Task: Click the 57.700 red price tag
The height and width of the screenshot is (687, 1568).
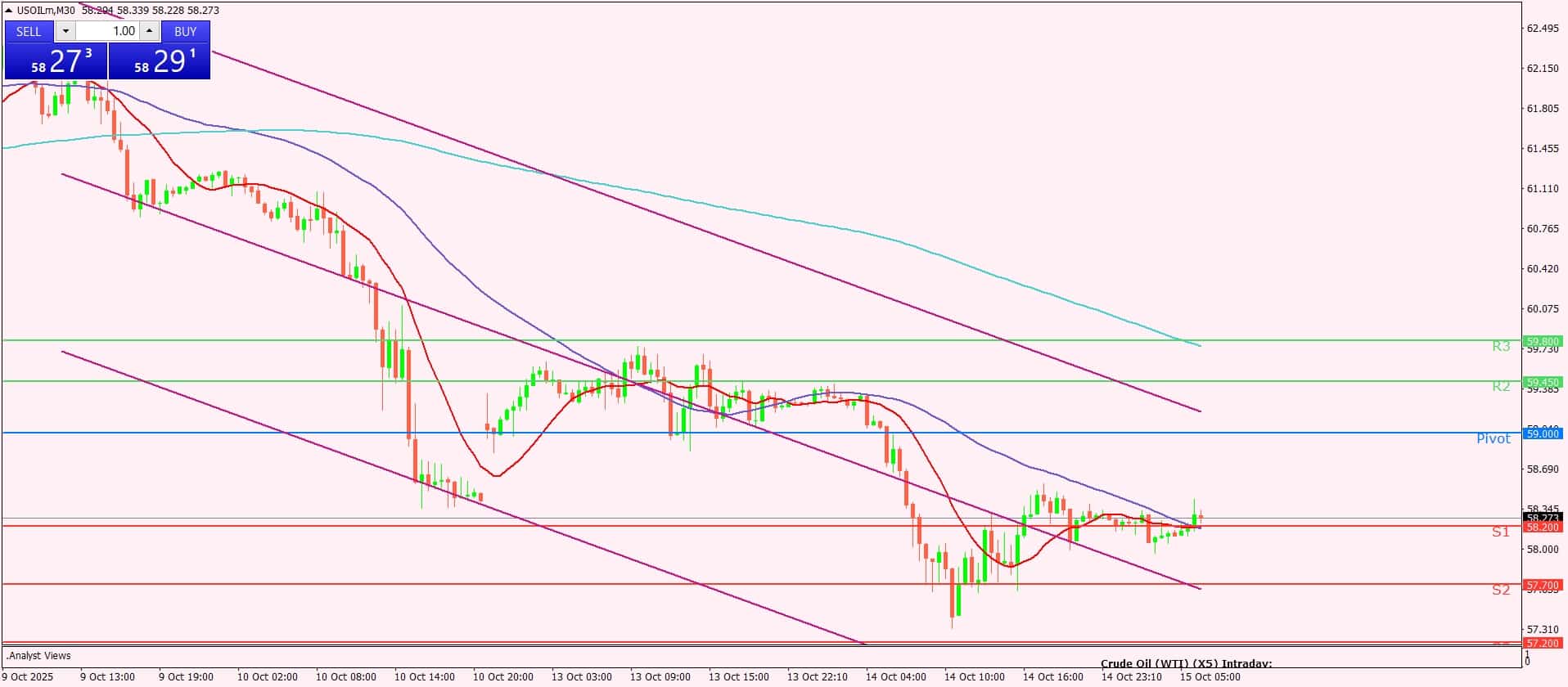Action: click(x=1543, y=586)
